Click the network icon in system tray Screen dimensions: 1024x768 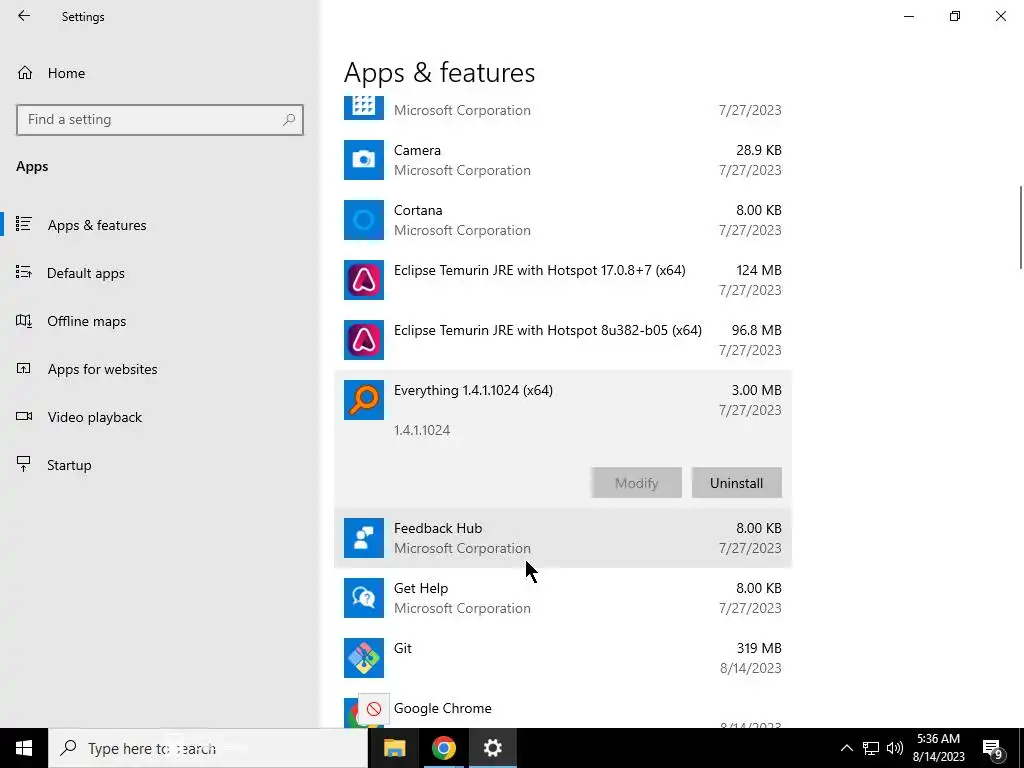click(871, 748)
